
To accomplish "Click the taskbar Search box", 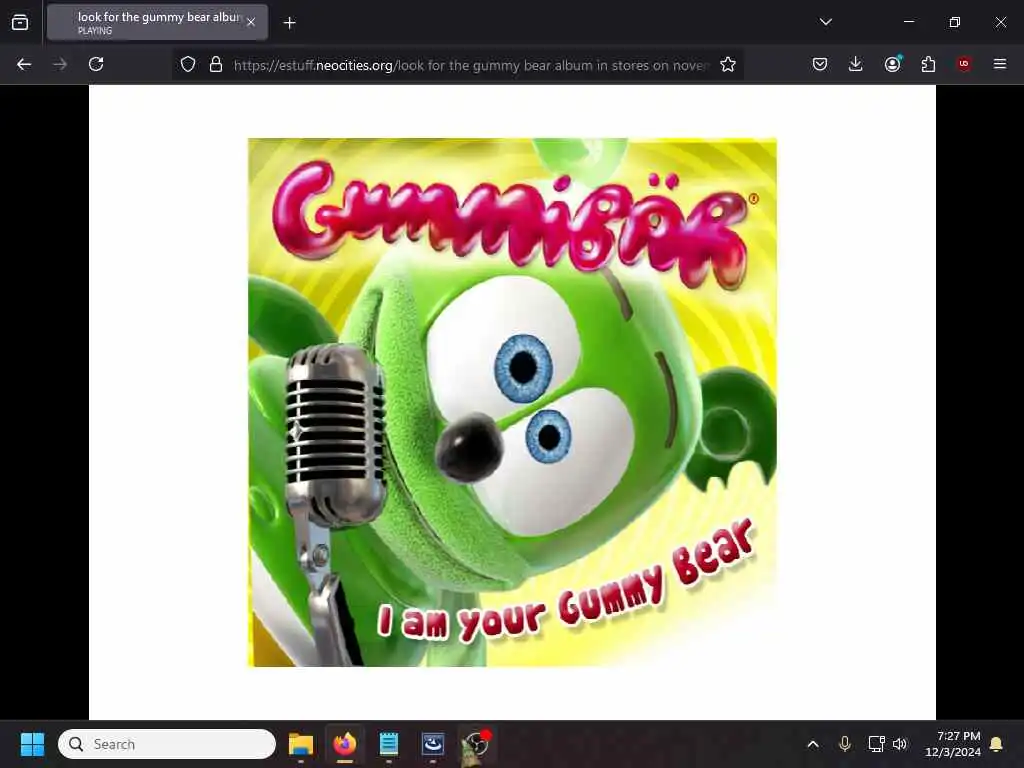I will pyautogui.click(x=167, y=744).
